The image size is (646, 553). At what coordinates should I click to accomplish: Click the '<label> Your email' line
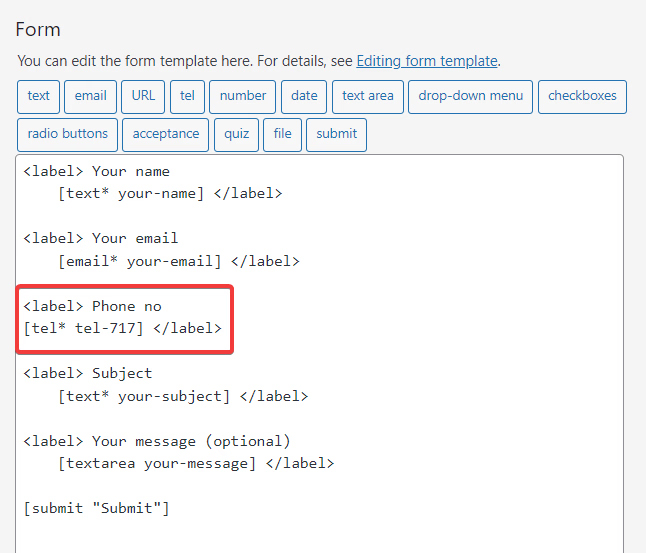tap(101, 238)
